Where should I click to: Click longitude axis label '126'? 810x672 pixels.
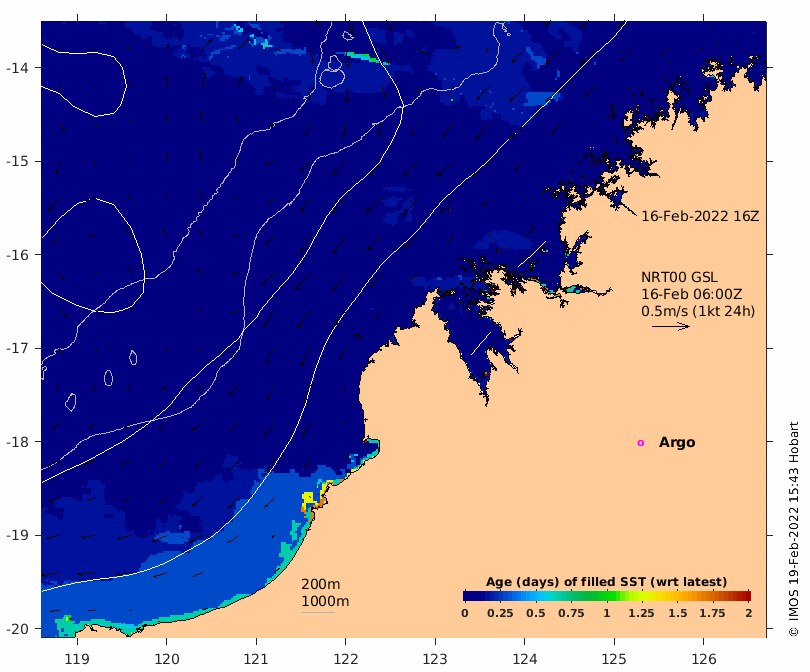703,659
